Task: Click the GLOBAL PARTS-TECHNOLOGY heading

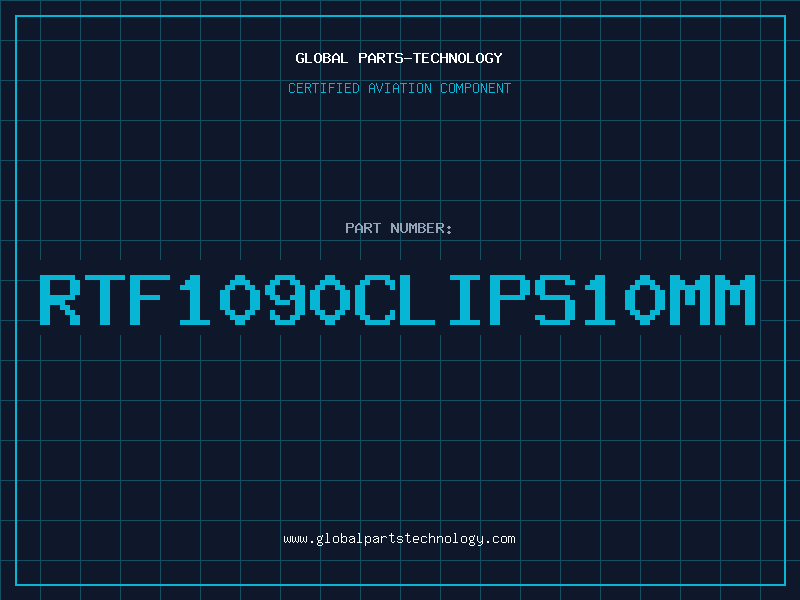Action: [x=399, y=58]
